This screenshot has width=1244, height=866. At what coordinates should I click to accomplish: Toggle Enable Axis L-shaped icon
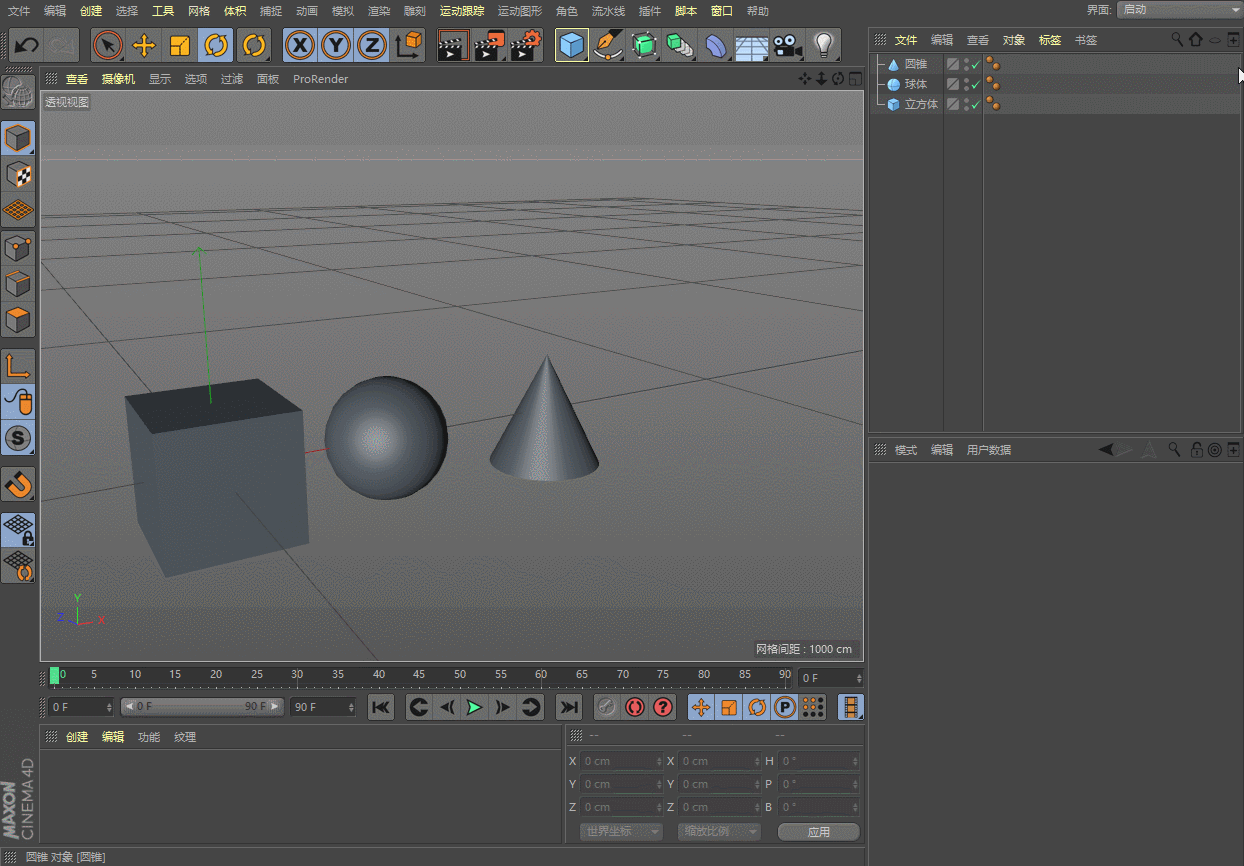[x=18, y=365]
